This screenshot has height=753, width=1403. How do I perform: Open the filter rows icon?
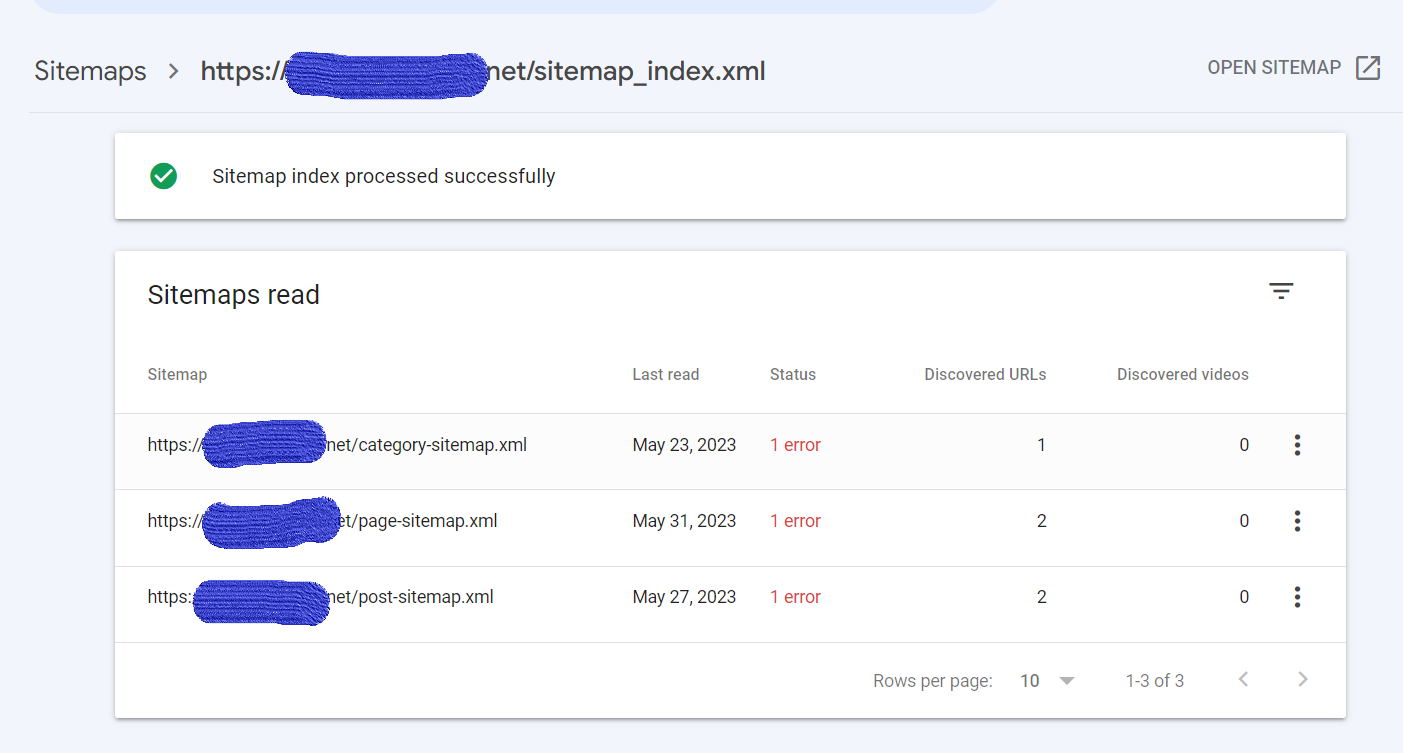click(1281, 291)
